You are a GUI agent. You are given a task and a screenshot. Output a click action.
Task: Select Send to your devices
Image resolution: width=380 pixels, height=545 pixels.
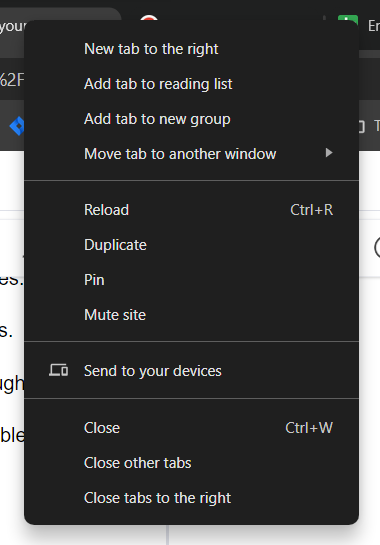tap(191, 371)
